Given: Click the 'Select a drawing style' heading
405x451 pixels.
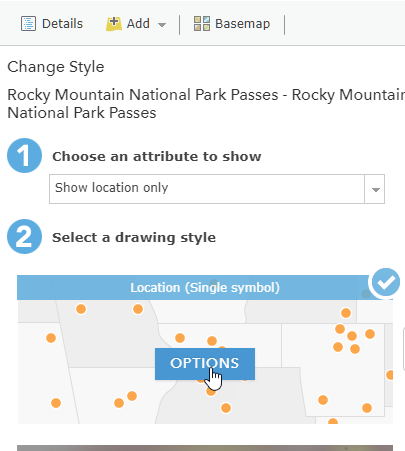Looking at the screenshot, I should point(134,238).
